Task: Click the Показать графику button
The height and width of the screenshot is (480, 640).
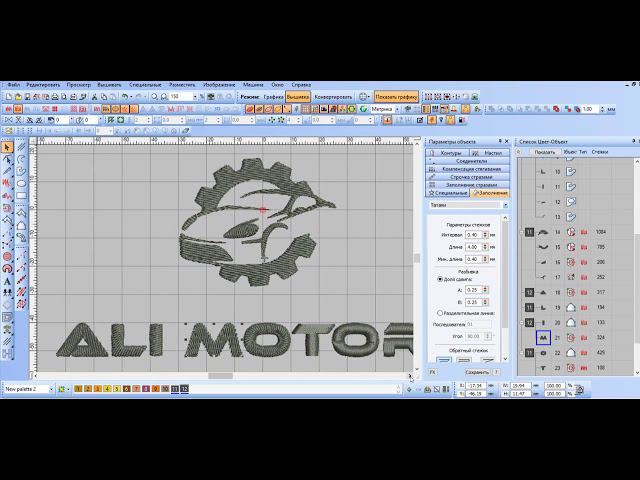Action: (x=396, y=97)
